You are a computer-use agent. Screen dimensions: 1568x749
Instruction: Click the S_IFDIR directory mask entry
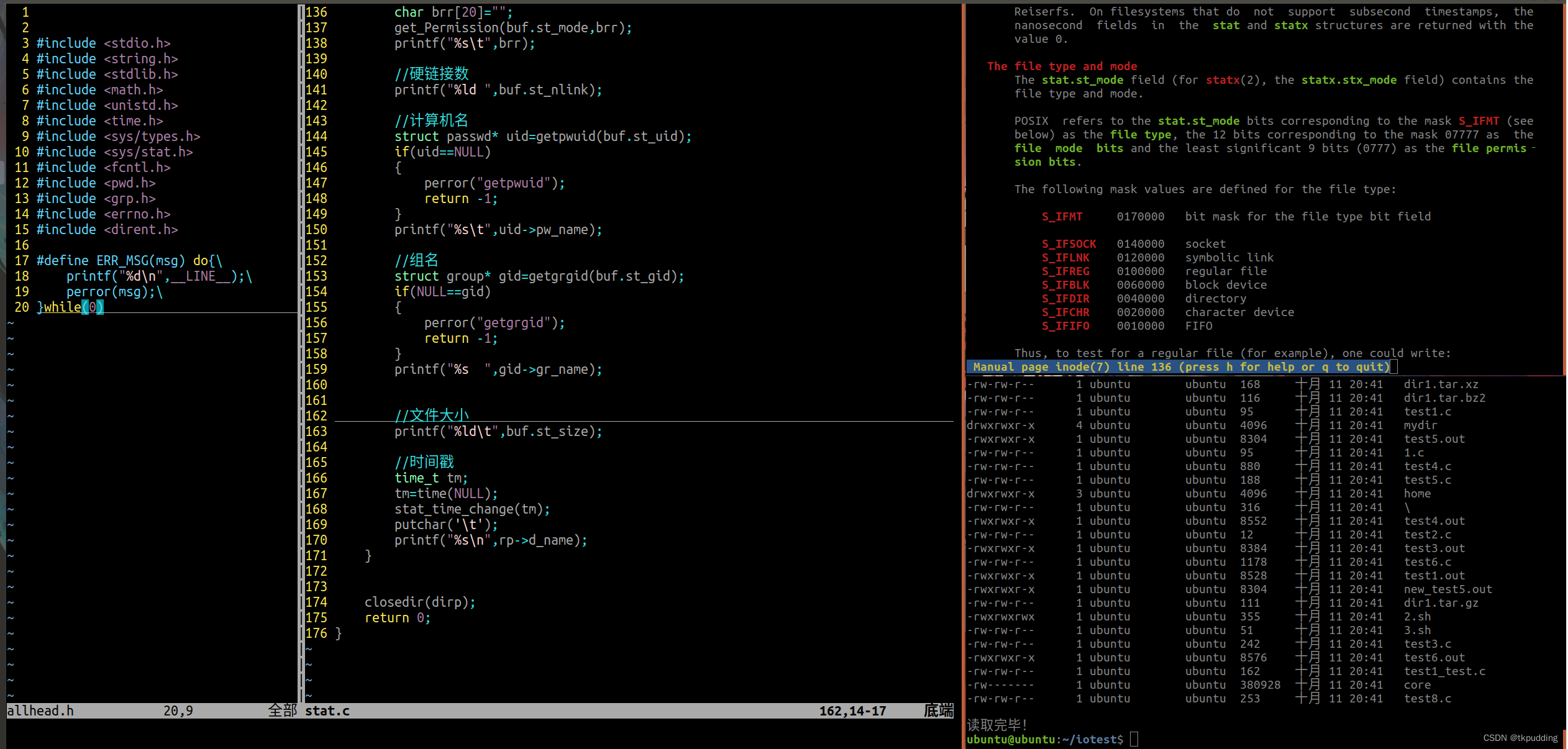point(1065,298)
